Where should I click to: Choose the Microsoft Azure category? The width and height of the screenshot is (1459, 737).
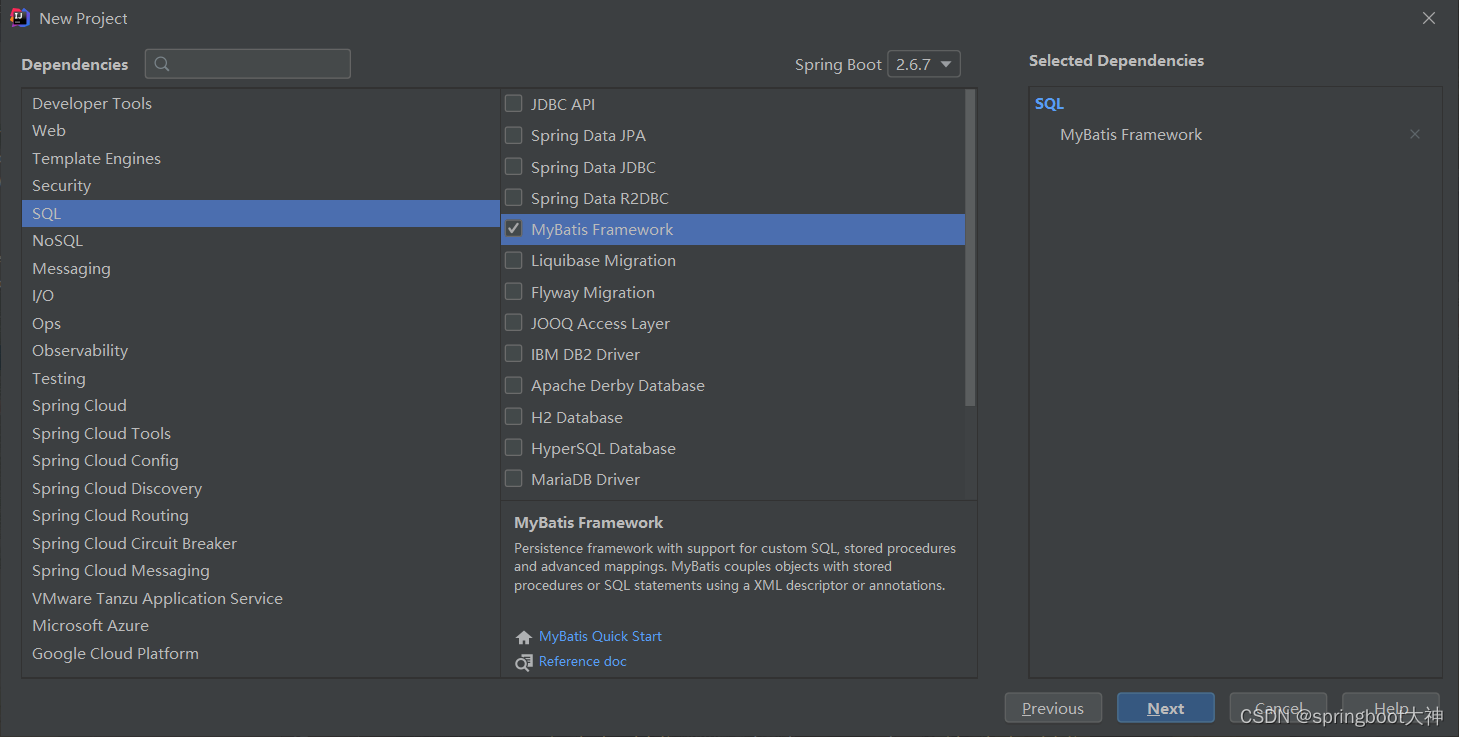pos(260,626)
